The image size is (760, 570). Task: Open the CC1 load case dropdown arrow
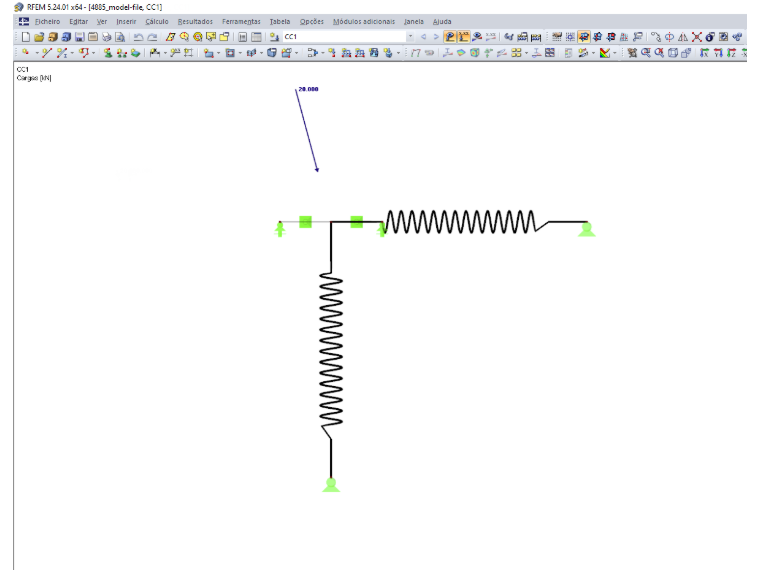coord(411,37)
